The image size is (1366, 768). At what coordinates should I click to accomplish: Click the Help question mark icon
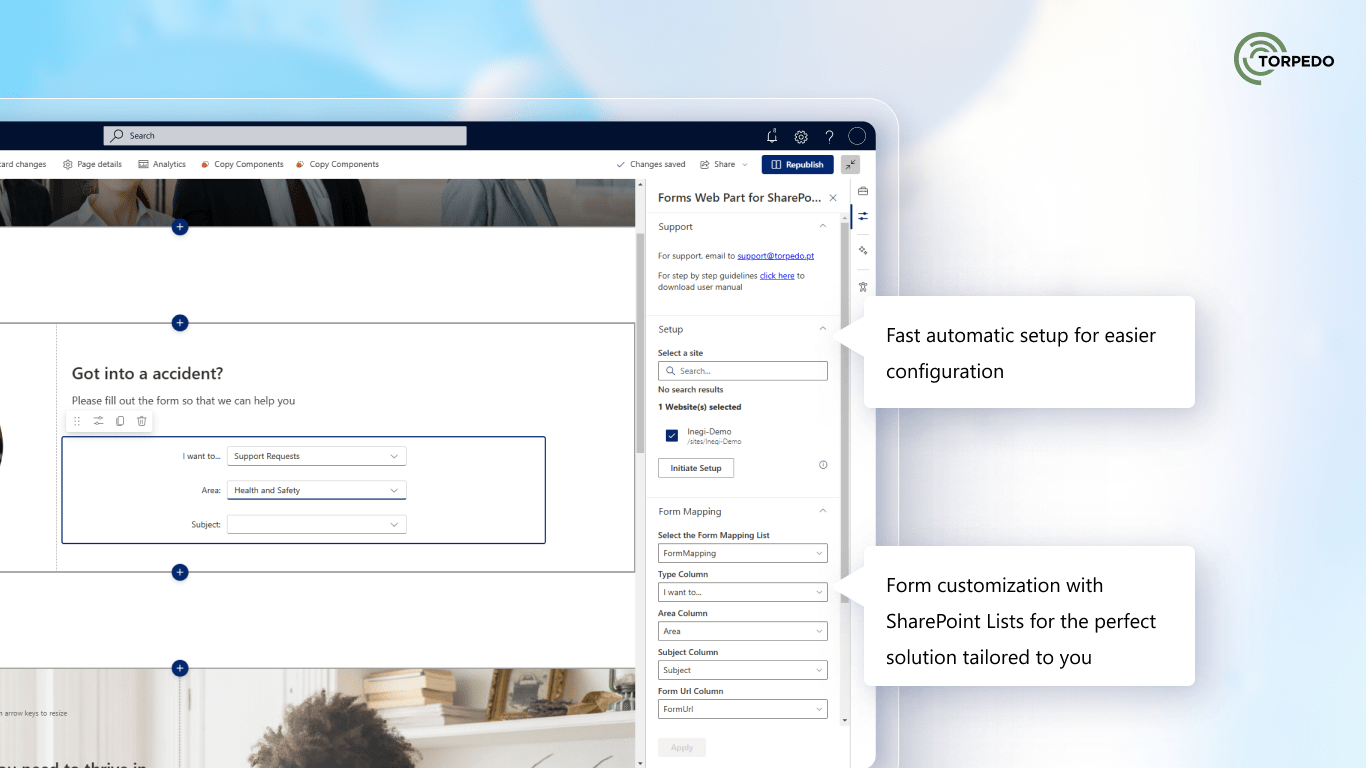(828, 136)
